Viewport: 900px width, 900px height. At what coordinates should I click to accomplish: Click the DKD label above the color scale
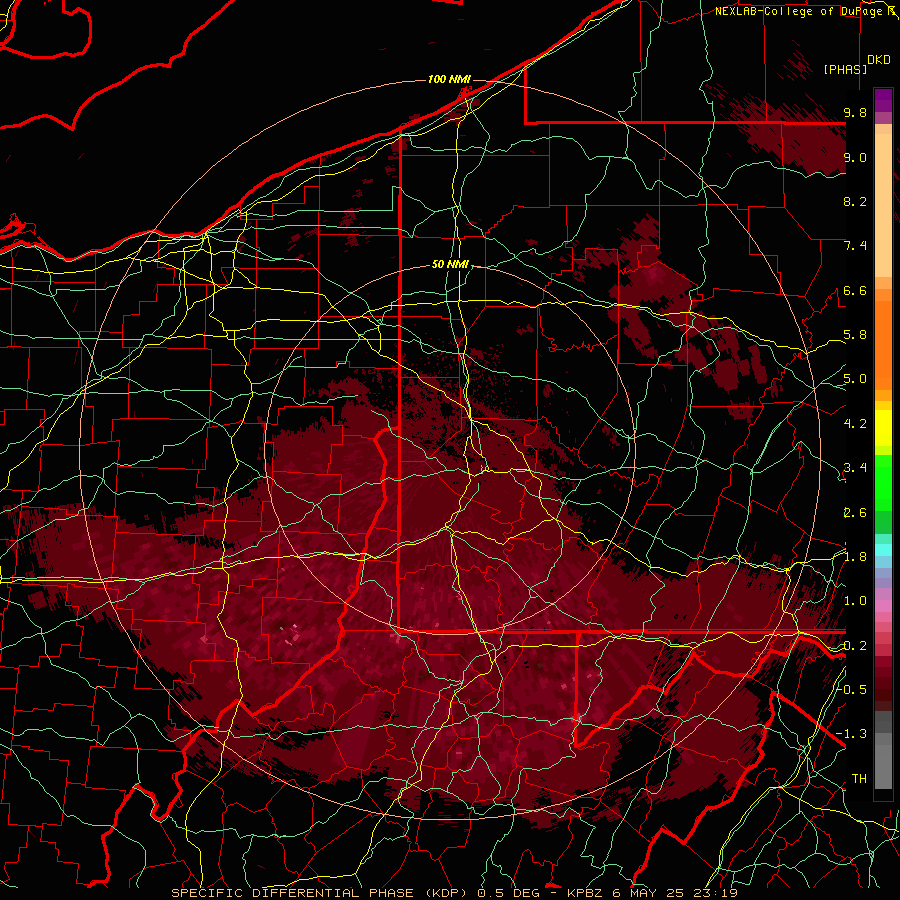879,60
